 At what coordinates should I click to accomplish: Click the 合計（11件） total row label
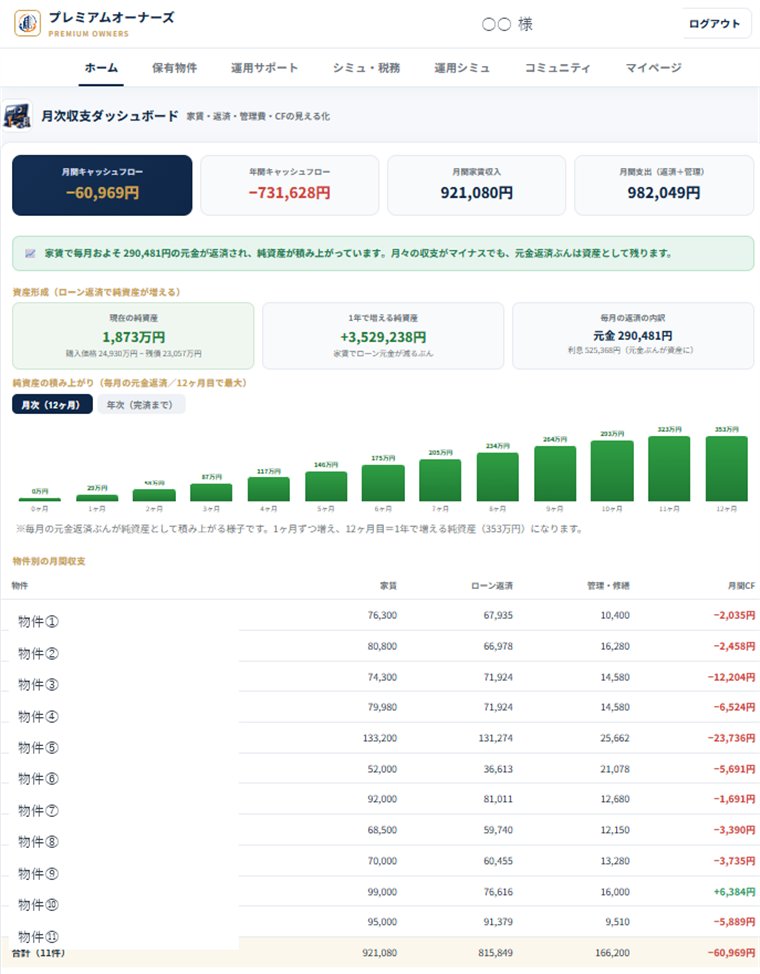[x=39, y=953]
